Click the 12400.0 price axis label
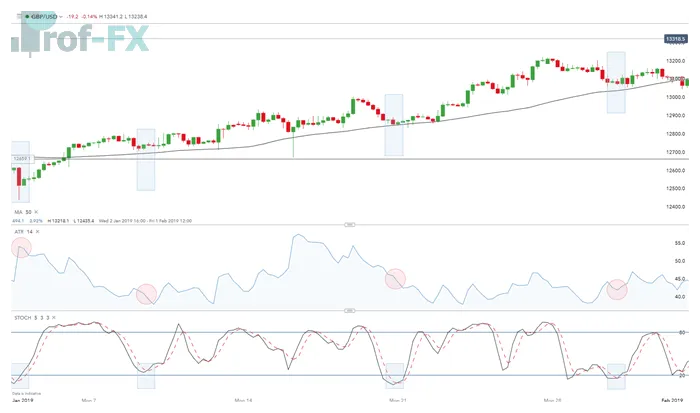 (x=675, y=207)
